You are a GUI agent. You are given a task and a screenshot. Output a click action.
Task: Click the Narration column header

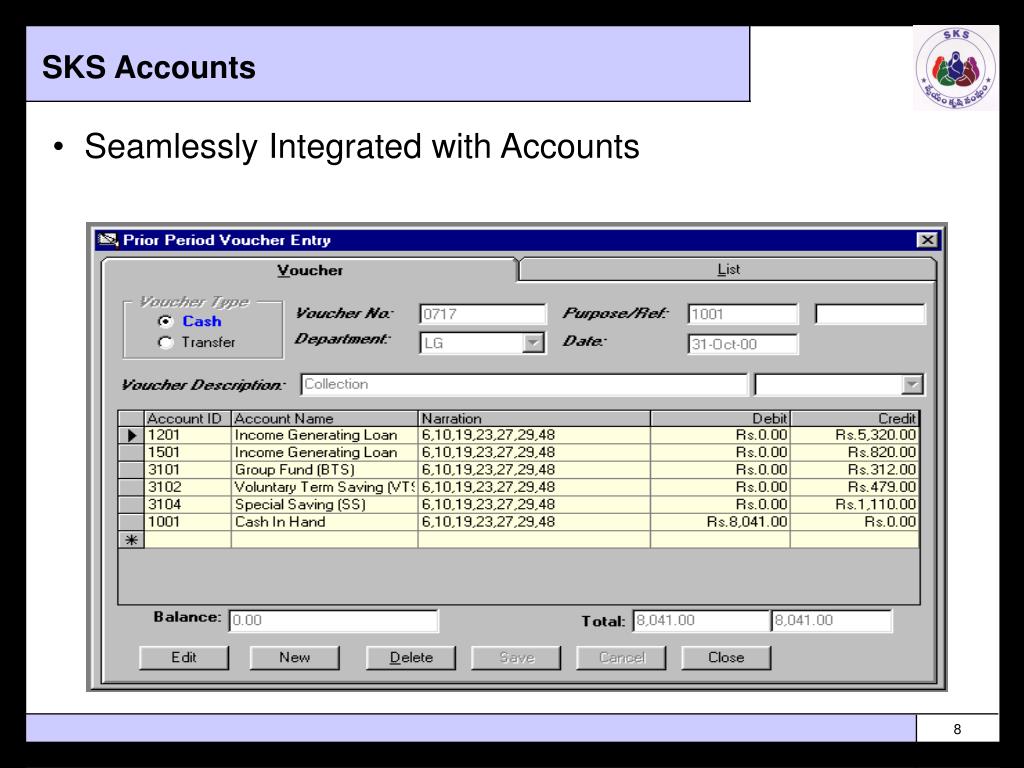coord(534,419)
